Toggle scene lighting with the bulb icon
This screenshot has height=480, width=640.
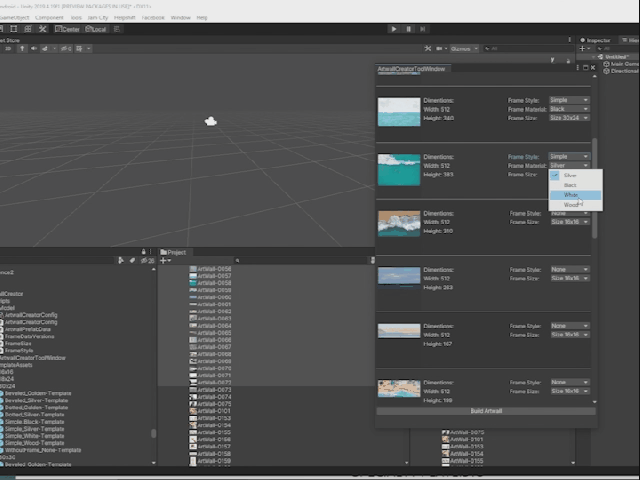coord(22,49)
